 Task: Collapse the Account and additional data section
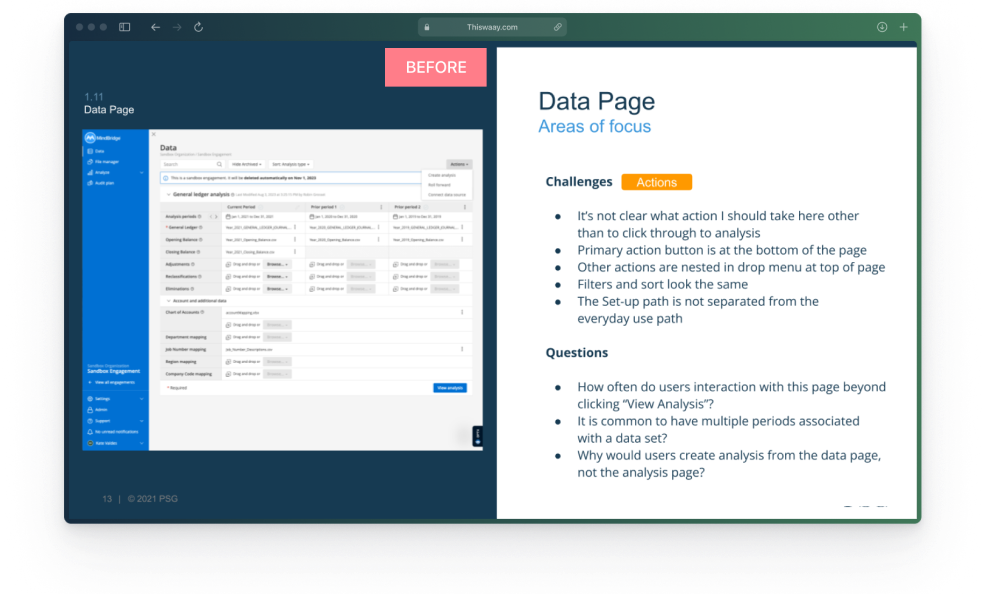click(x=168, y=300)
